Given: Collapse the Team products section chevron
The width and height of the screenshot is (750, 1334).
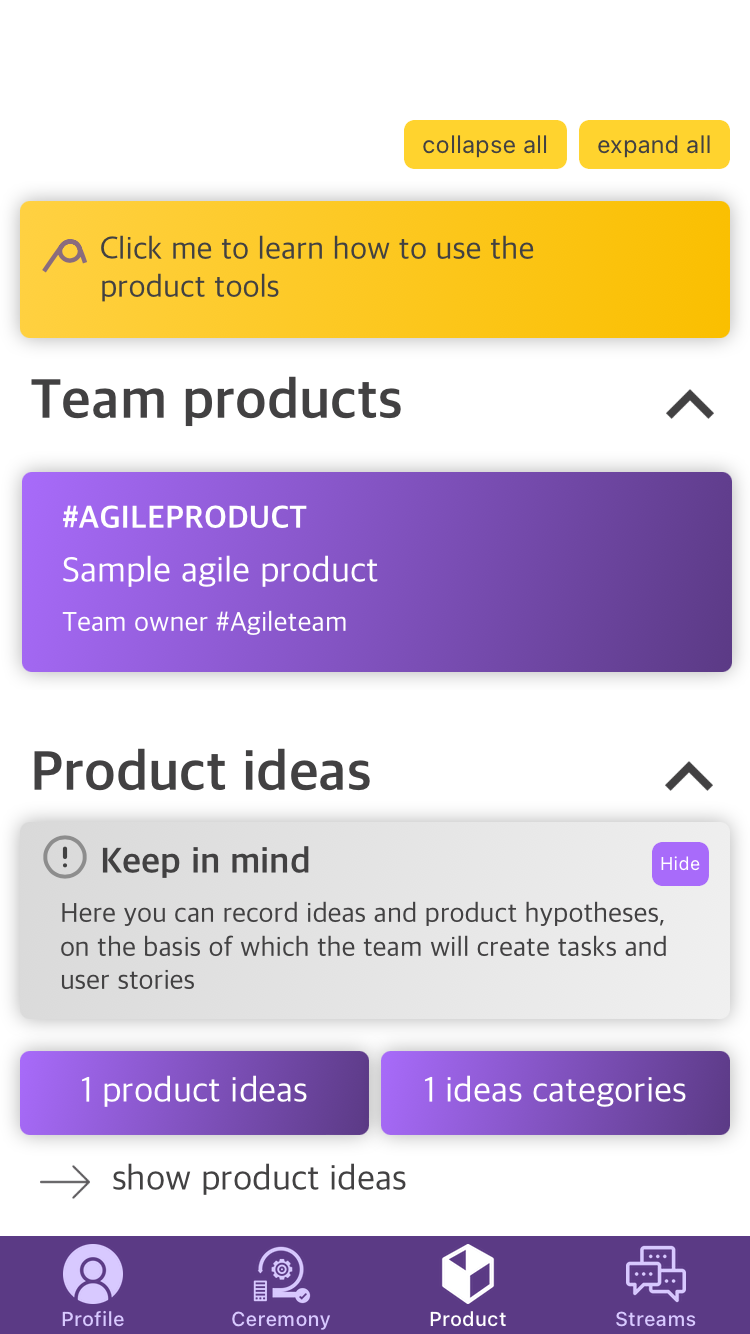Looking at the screenshot, I should pos(690,404).
